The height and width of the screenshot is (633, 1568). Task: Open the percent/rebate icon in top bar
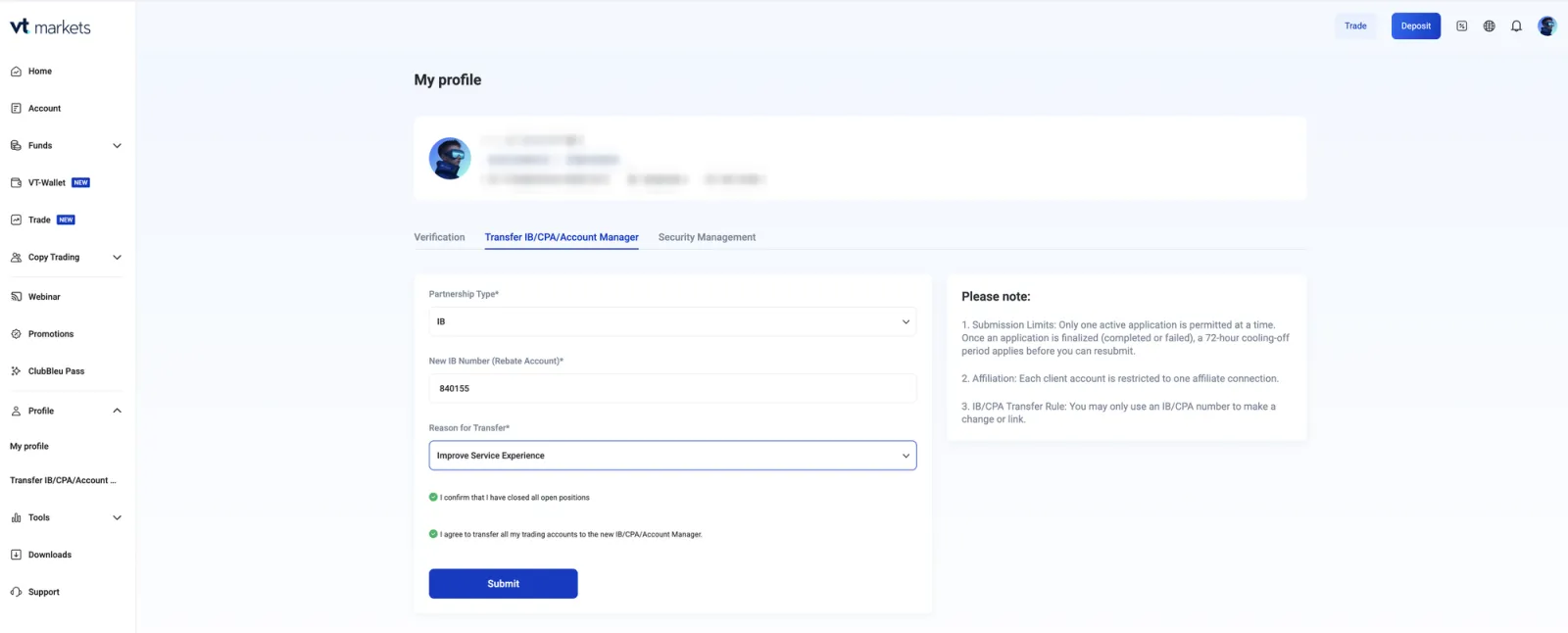pos(1461,26)
